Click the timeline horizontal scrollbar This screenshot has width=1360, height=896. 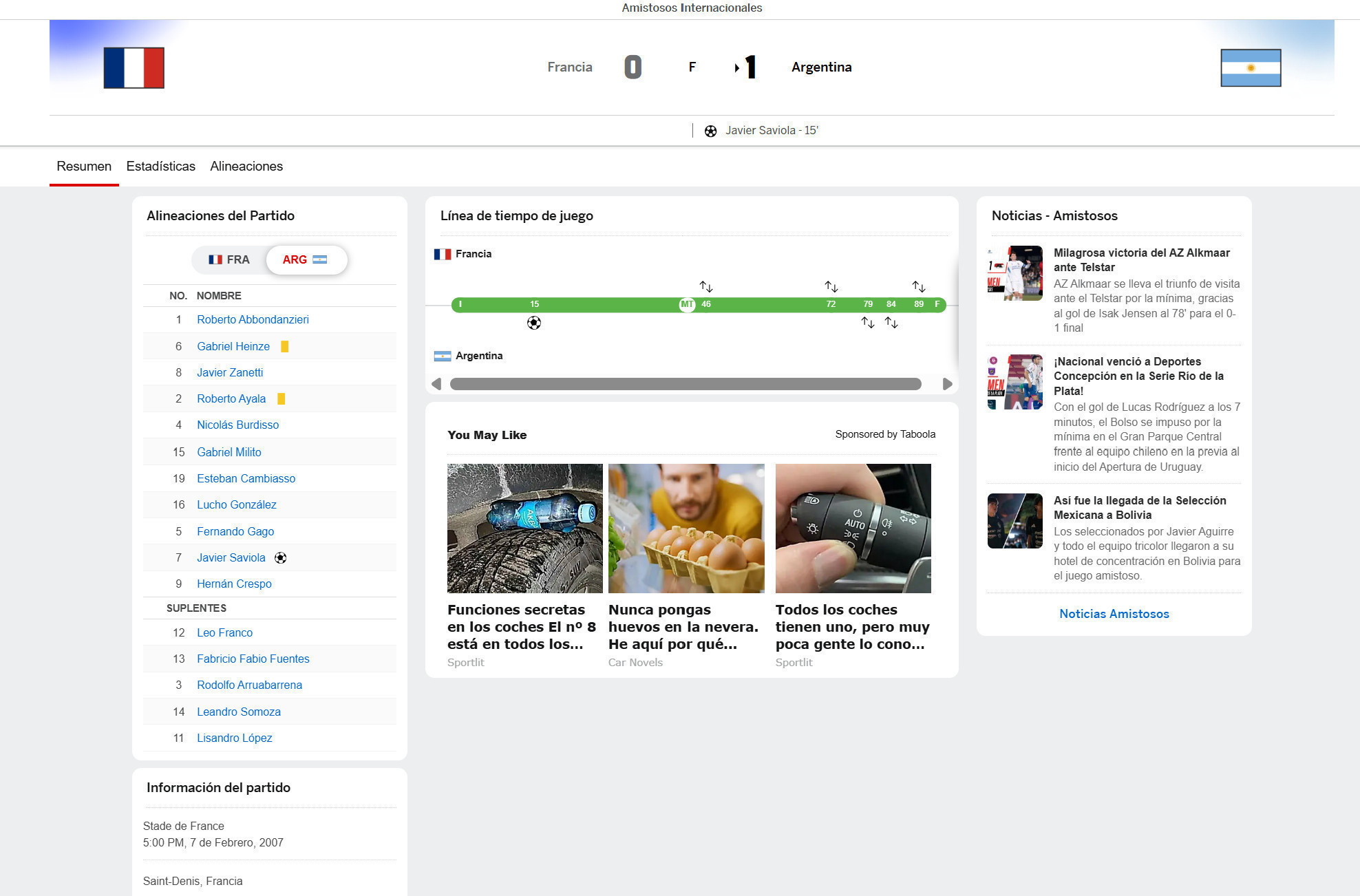click(685, 384)
